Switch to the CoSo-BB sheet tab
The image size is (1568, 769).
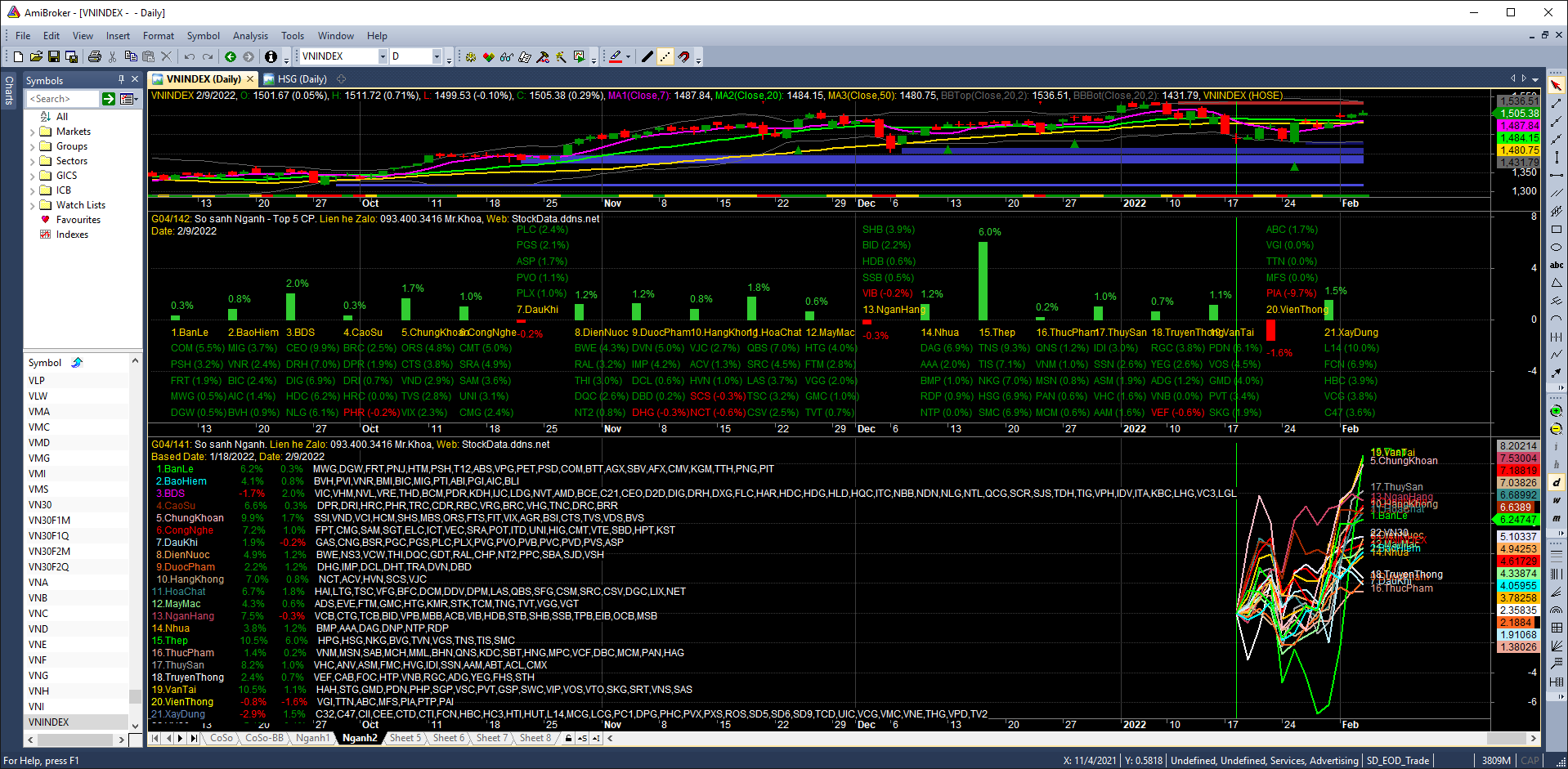pyautogui.click(x=264, y=738)
